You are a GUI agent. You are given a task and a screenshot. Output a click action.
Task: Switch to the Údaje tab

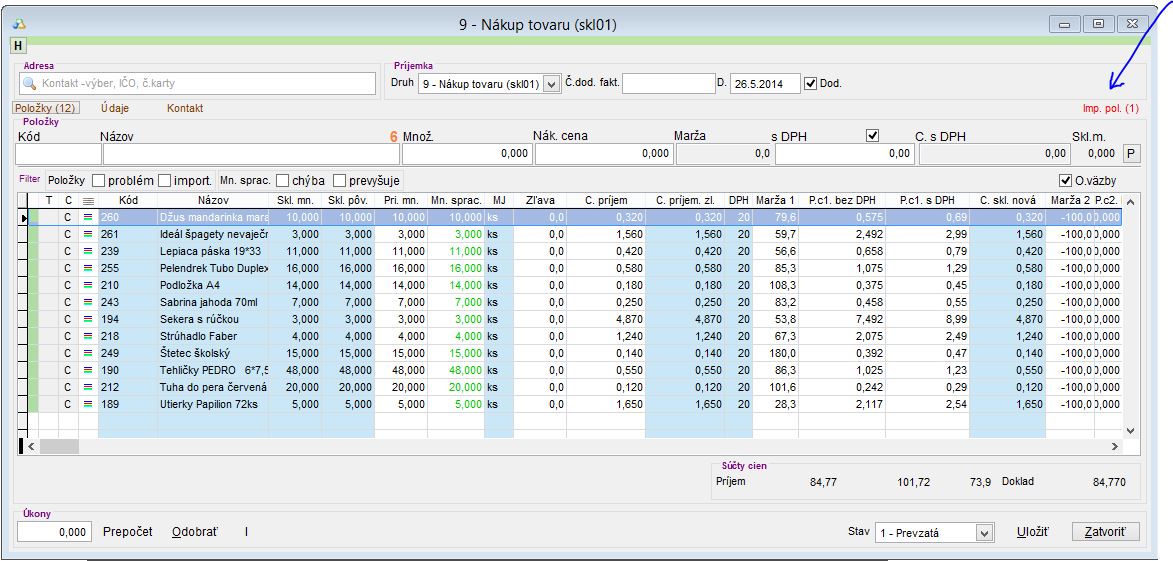114,107
